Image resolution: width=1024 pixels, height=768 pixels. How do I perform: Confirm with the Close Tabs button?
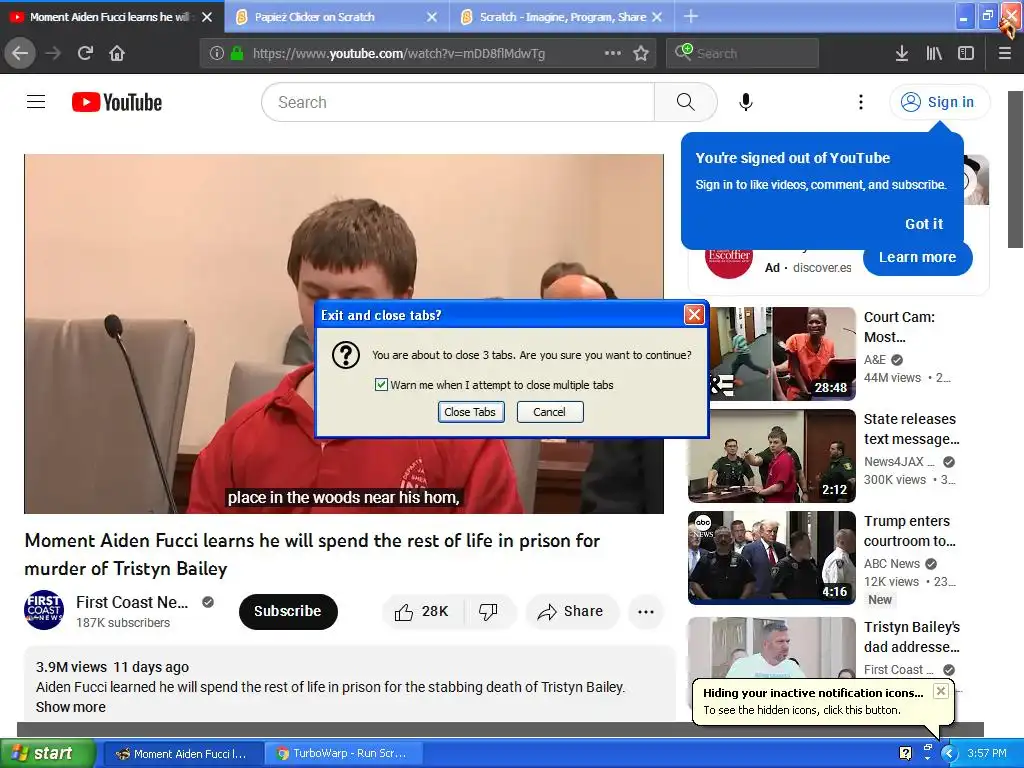(x=470, y=412)
